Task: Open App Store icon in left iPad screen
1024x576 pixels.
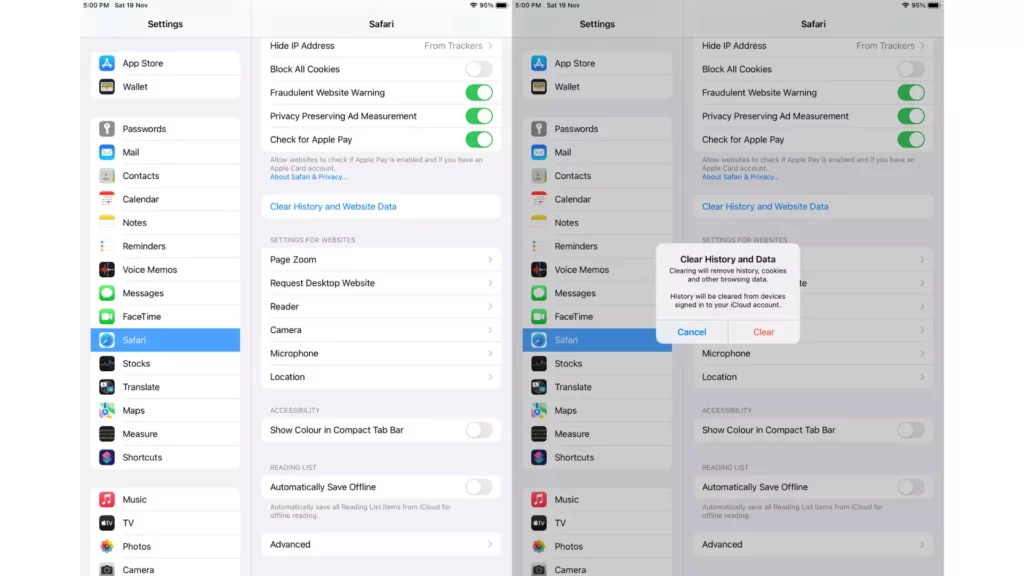Action: (x=106, y=63)
